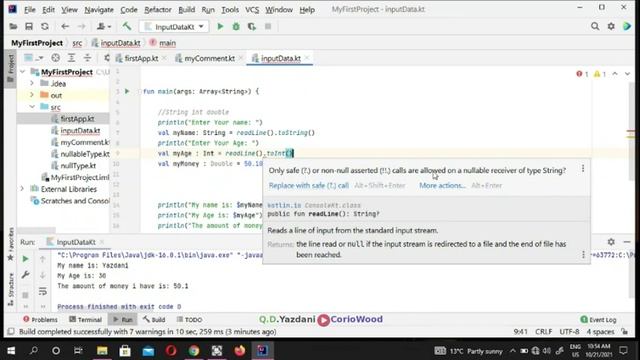Click the src breadcrumb in navigation bar
This screenshot has height=360, width=640.
pyautogui.click(x=77, y=43)
